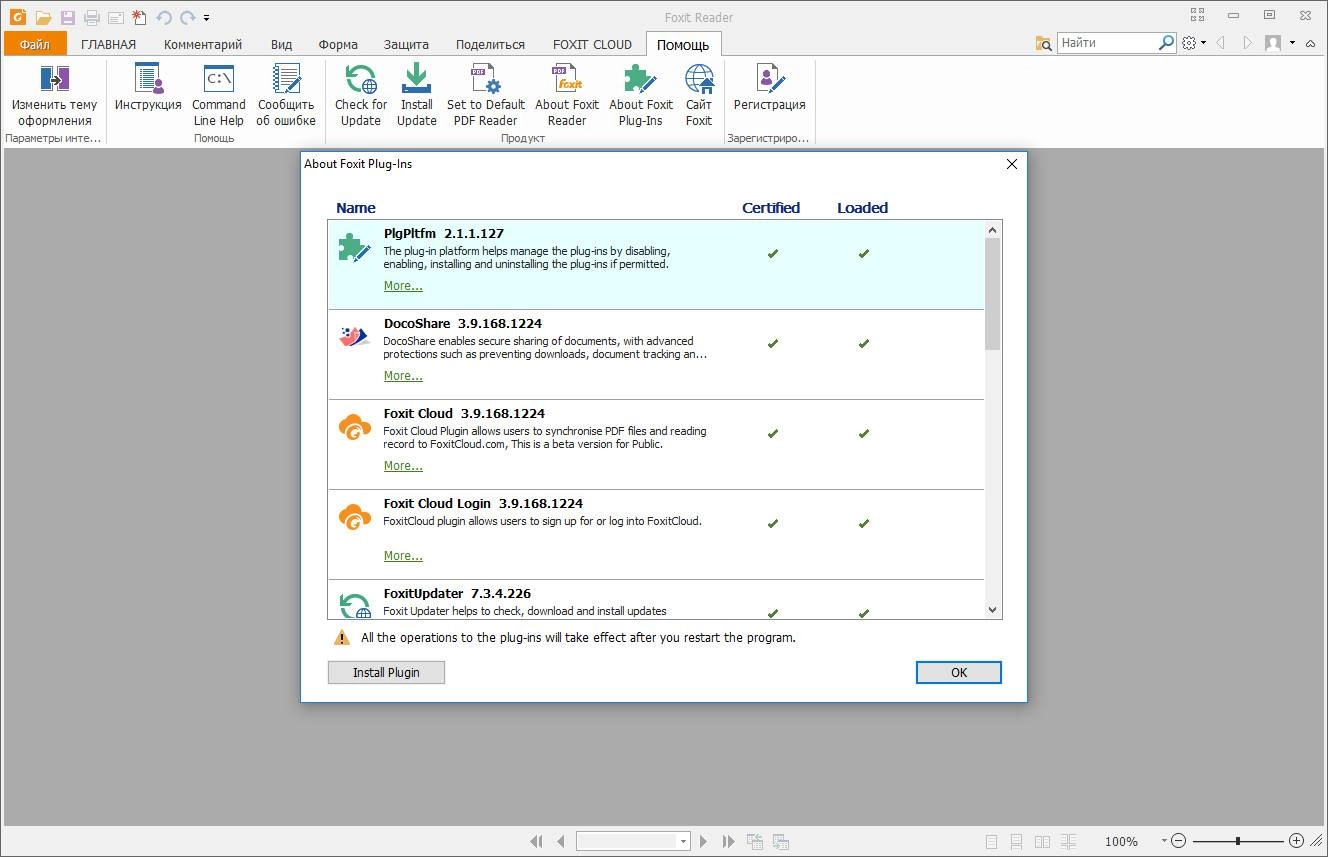Click the user account avatar icon
This screenshot has width=1328, height=857.
pyautogui.click(x=1273, y=43)
